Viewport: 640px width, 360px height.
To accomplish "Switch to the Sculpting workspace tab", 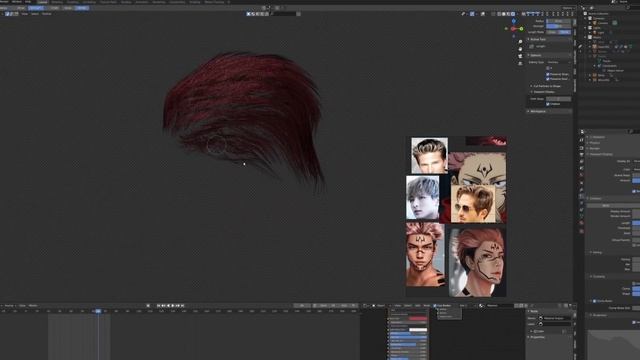I will (x=72, y=2).
